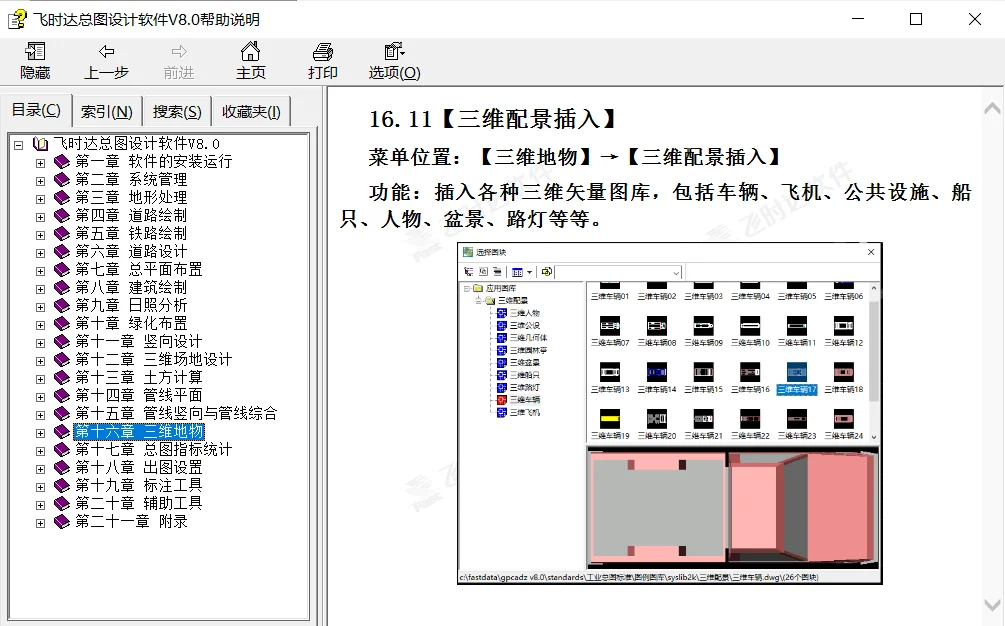Open the block name combo box dropdown
Viewport: 1005px width, 626px height.
677,272
